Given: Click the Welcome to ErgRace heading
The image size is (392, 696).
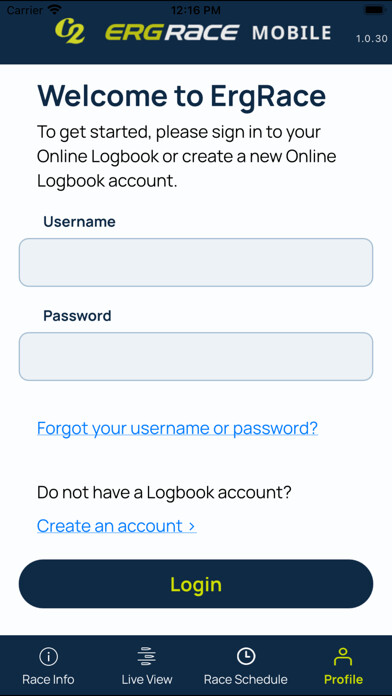Looking at the screenshot, I should (x=182, y=96).
